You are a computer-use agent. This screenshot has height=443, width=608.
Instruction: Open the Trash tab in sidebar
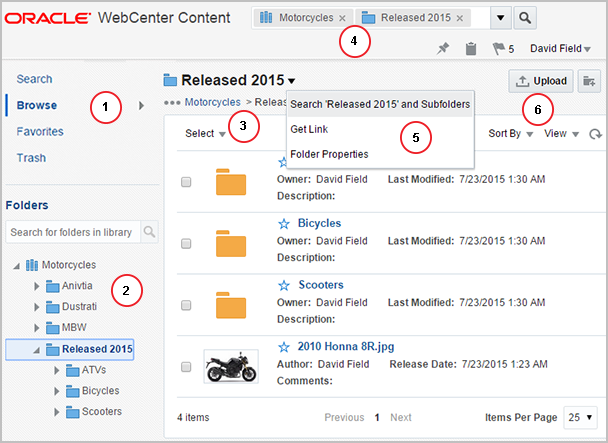(31, 158)
